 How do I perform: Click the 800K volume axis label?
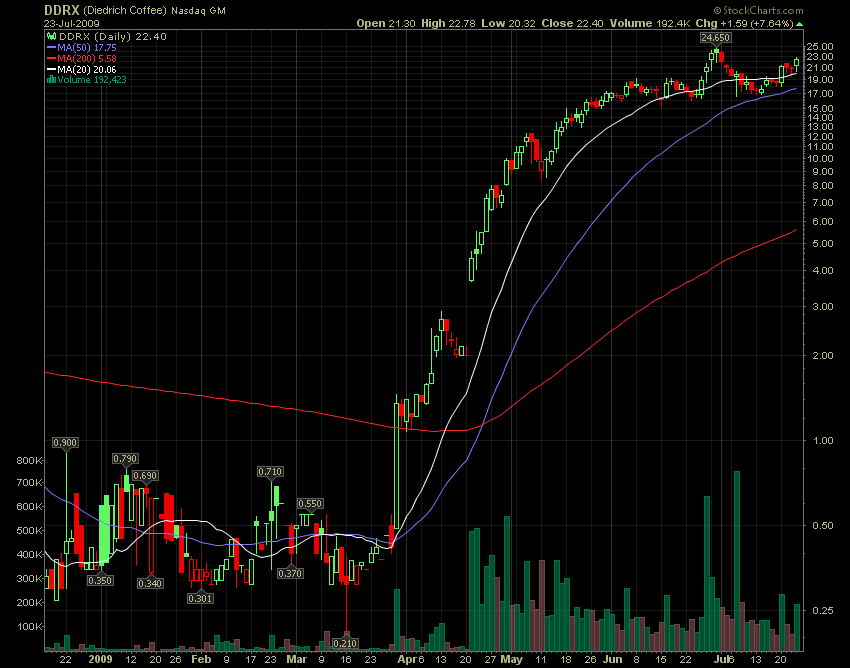pos(29,461)
